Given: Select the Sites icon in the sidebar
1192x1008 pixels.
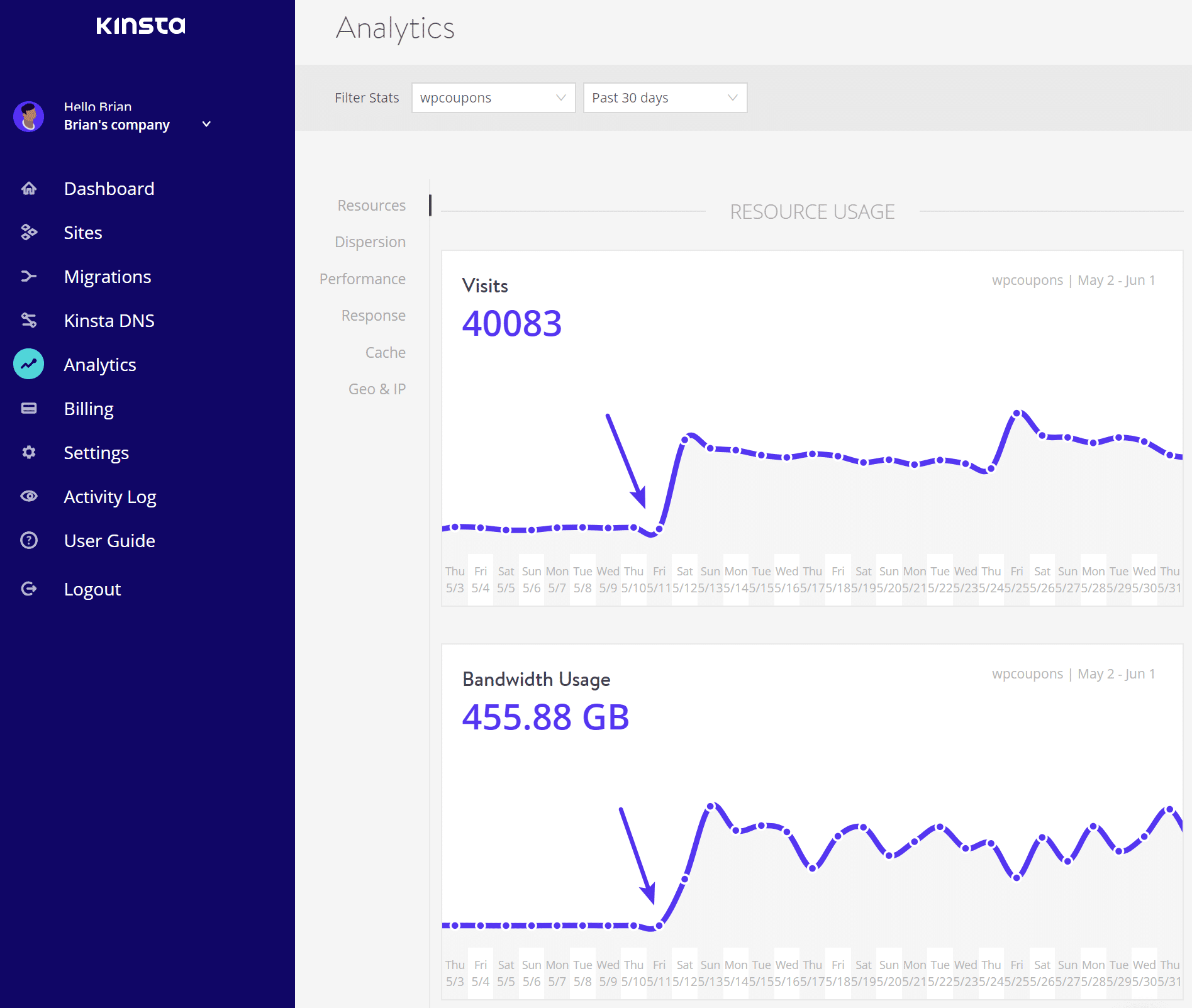Looking at the screenshot, I should pyautogui.click(x=28, y=232).
